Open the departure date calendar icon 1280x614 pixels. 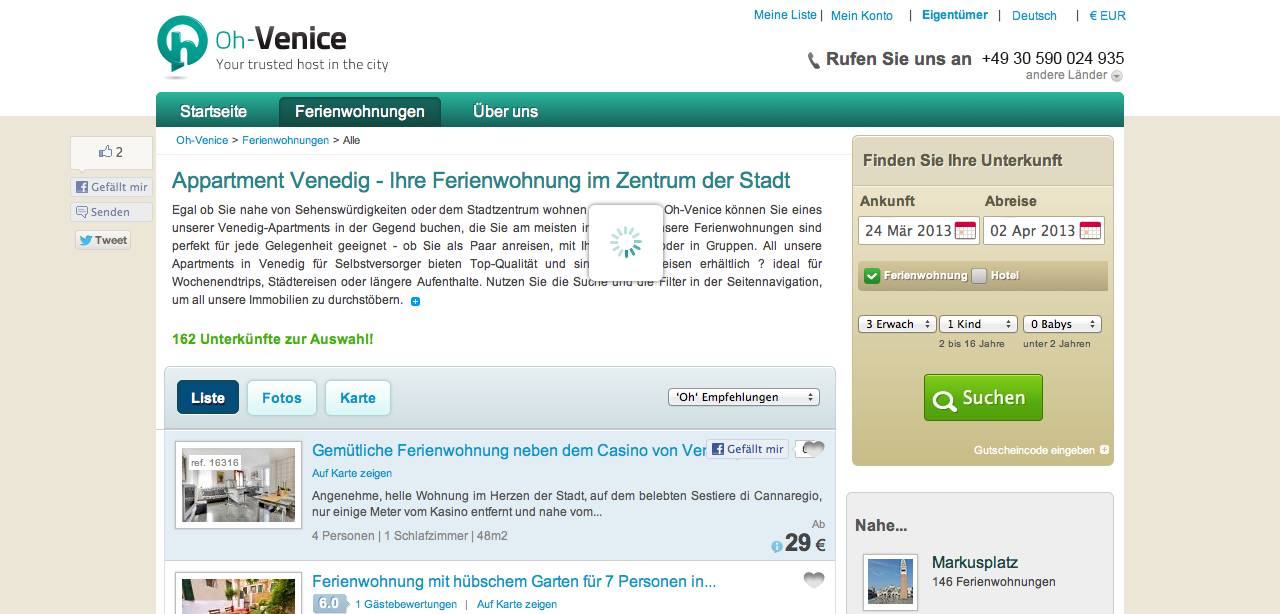pos(1090,231)
